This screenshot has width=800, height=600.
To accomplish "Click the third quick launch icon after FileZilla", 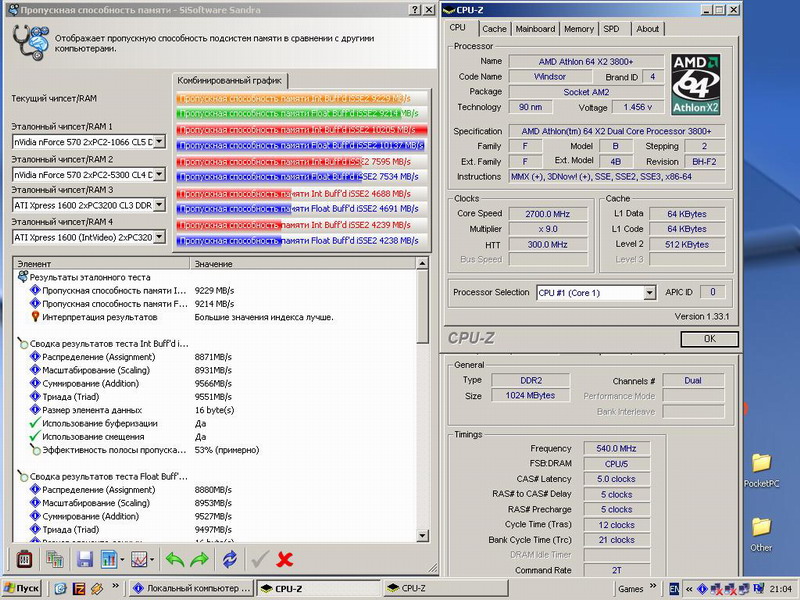I will [x=96, y=588].
